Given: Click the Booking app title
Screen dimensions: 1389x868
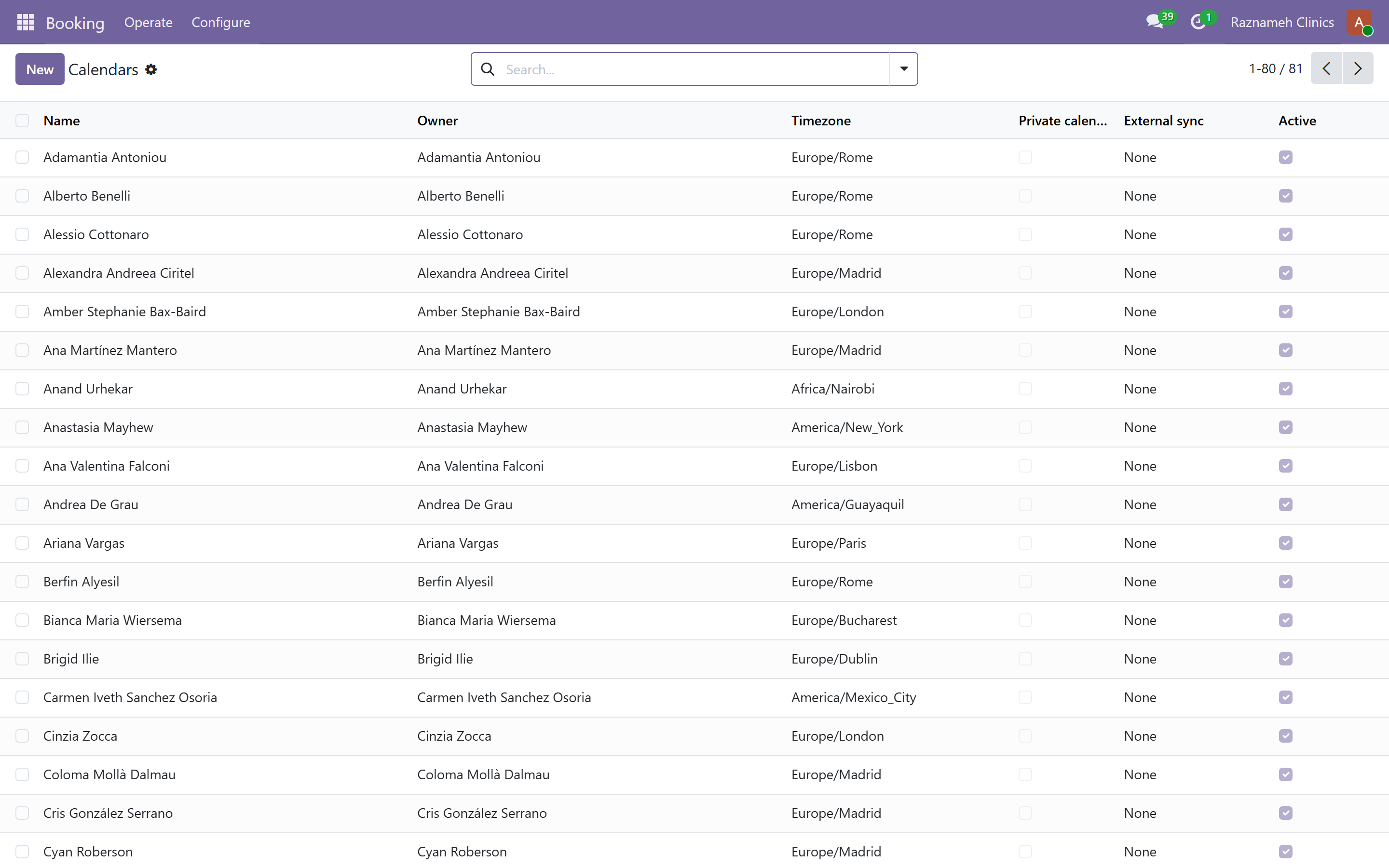Looking at the screenshot, I should point(75,22).
